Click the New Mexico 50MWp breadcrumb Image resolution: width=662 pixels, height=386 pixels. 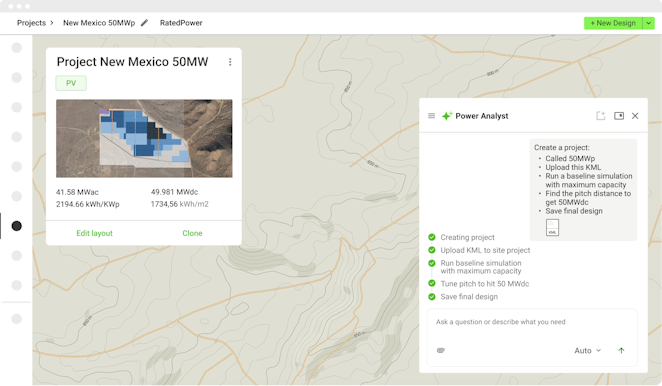click(99, 23)
